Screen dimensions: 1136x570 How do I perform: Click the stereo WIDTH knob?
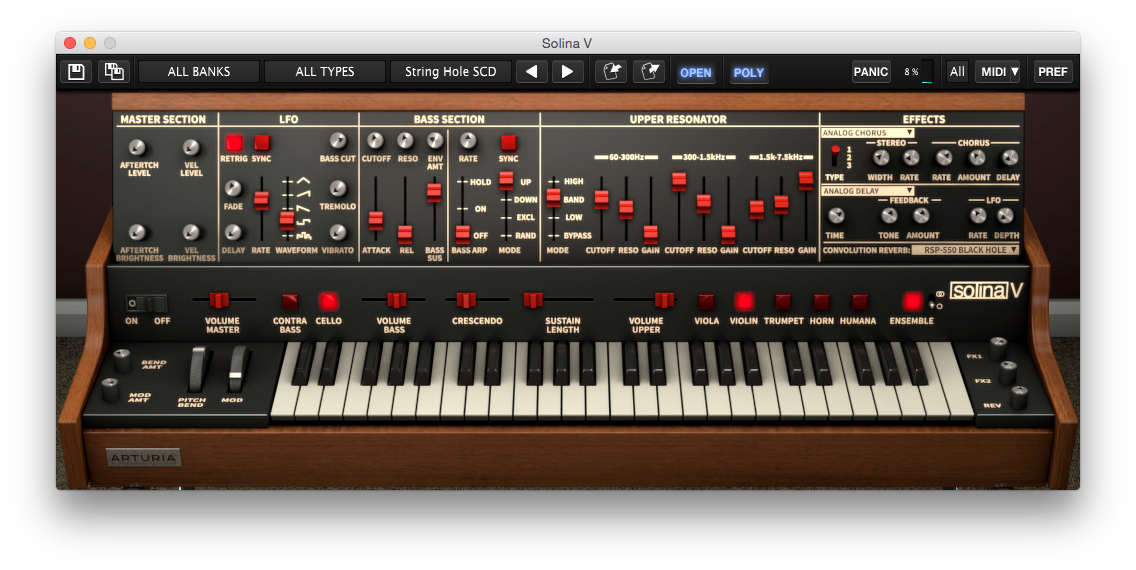pyautogui.click(x=881, y=158)
